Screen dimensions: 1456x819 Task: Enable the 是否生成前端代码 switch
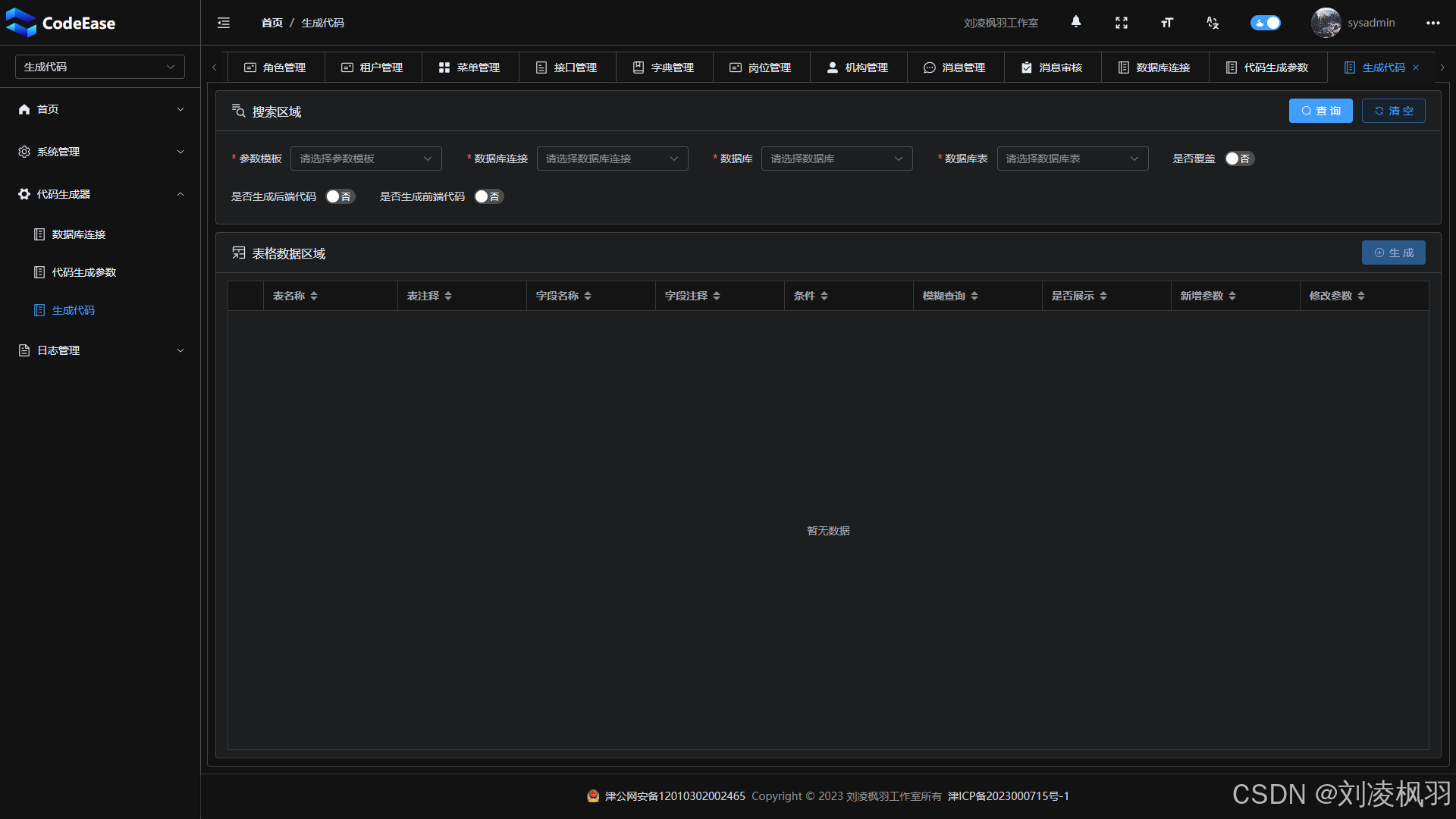488,196
